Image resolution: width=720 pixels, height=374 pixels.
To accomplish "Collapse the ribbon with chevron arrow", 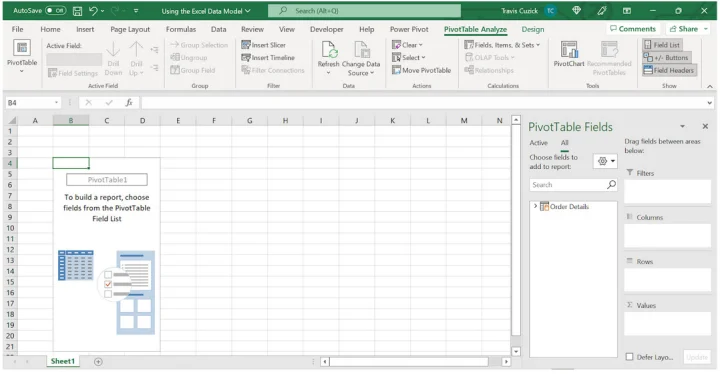I will pos(709,86).
